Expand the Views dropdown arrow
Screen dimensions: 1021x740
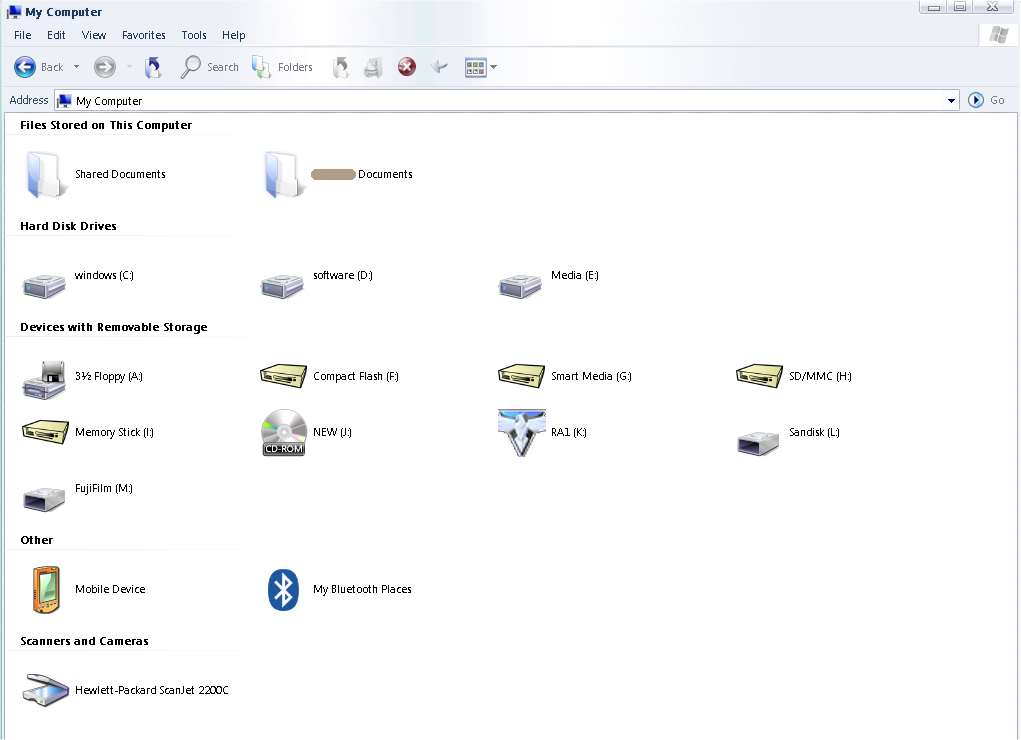[x=494, y=67]
